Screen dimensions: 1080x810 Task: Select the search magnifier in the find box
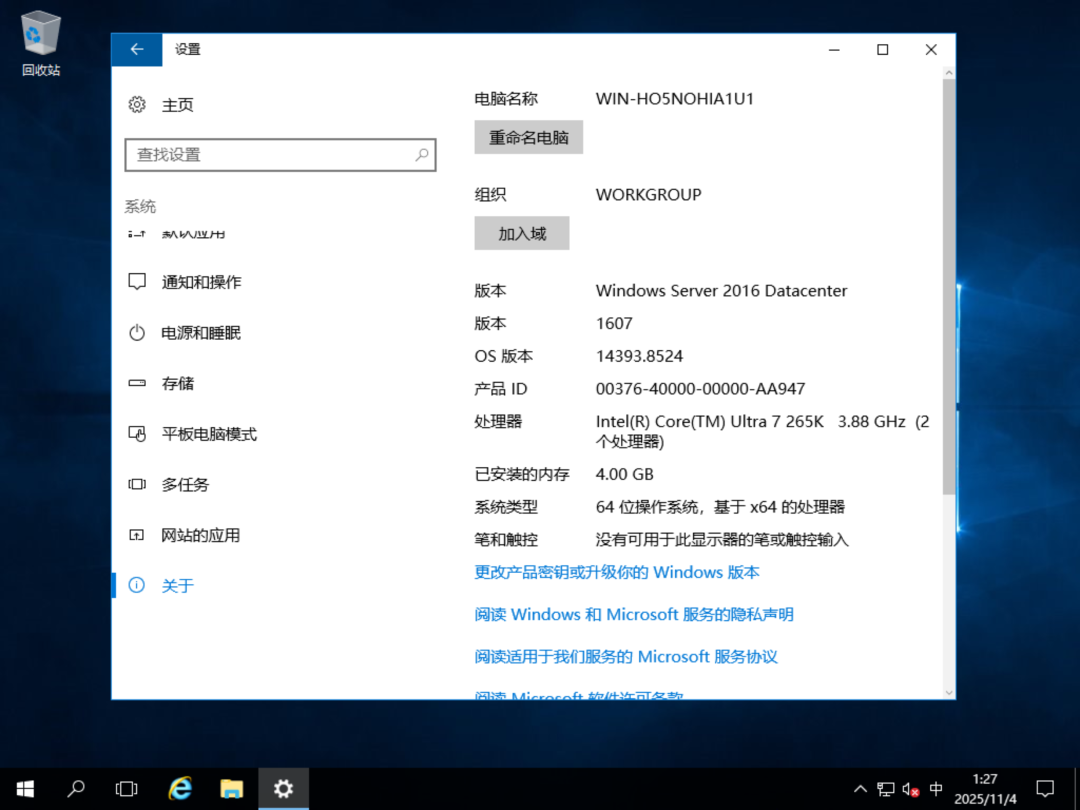pyautogui.click(x=422, y=155)
